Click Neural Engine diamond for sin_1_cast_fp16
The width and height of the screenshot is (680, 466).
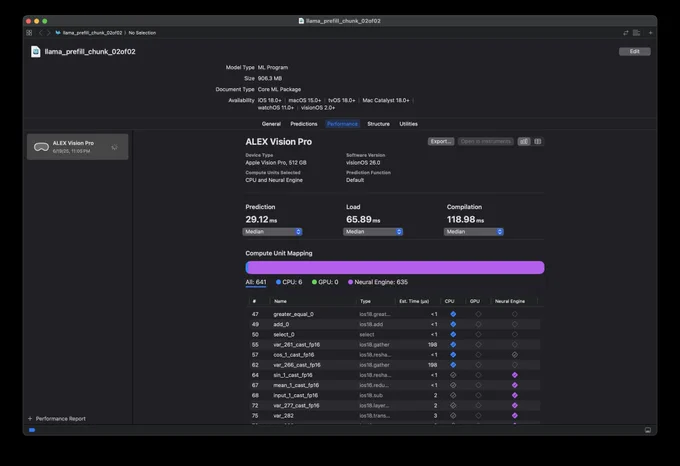(x=514, y=375)
